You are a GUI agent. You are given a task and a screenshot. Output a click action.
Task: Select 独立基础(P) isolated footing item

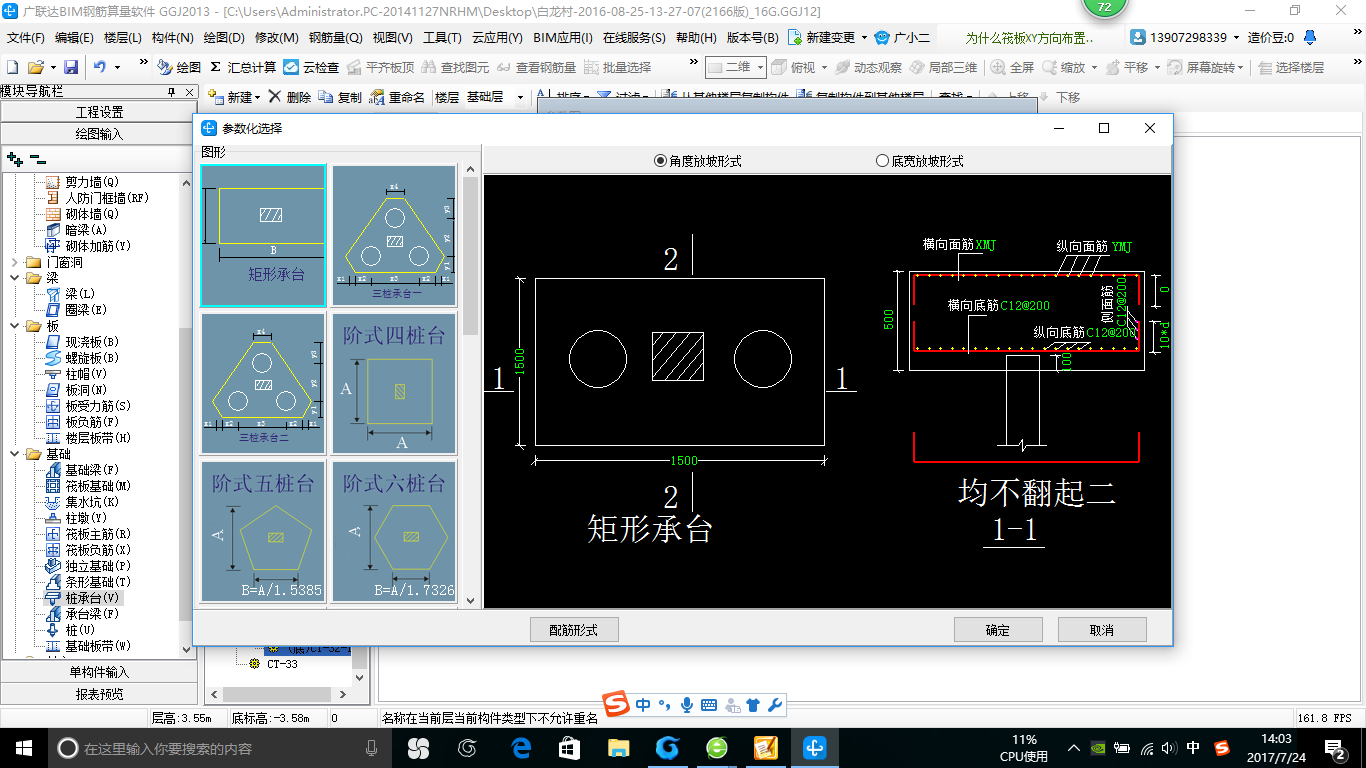(88, 566)
